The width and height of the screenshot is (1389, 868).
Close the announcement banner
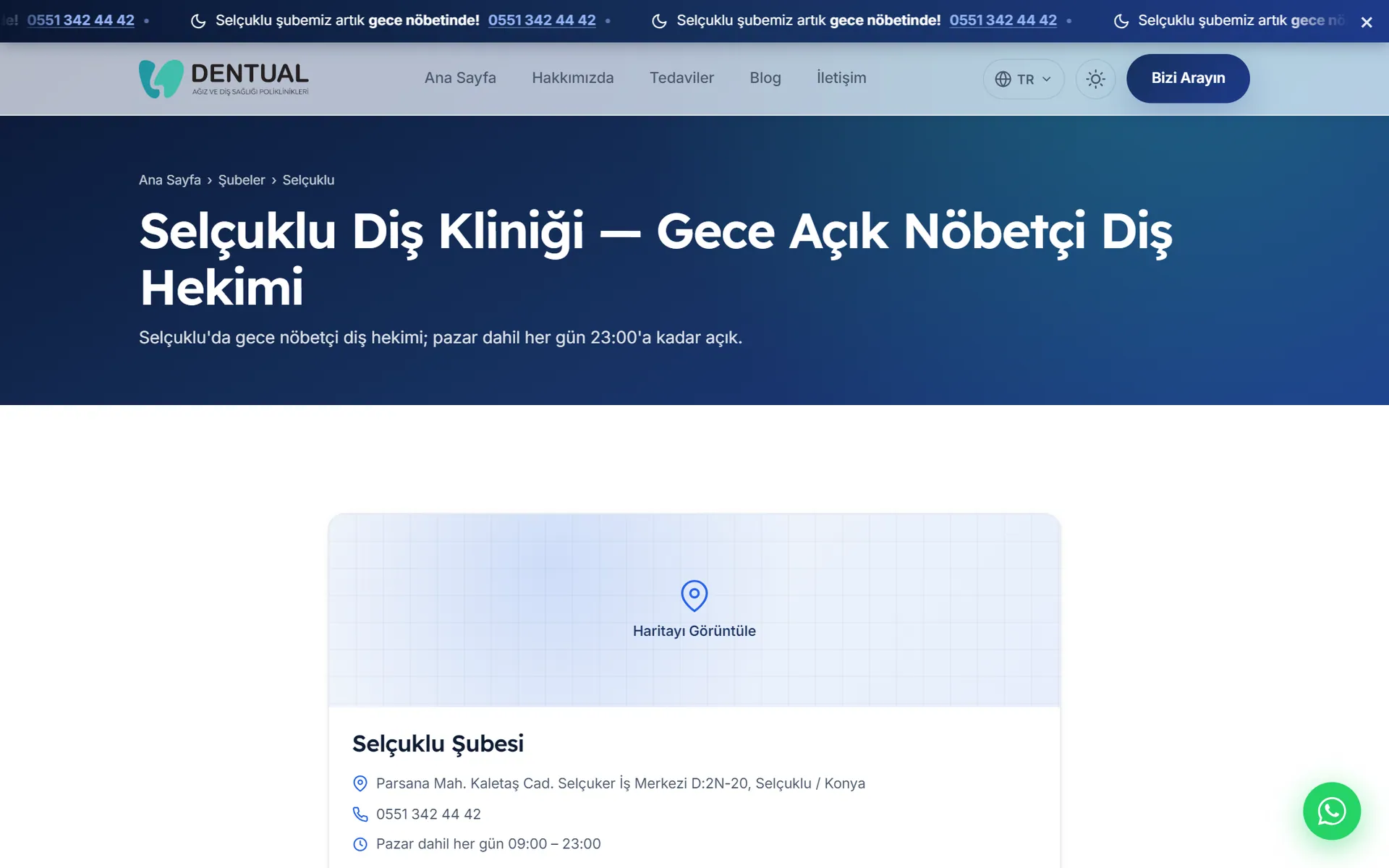tap(1366, 22)
